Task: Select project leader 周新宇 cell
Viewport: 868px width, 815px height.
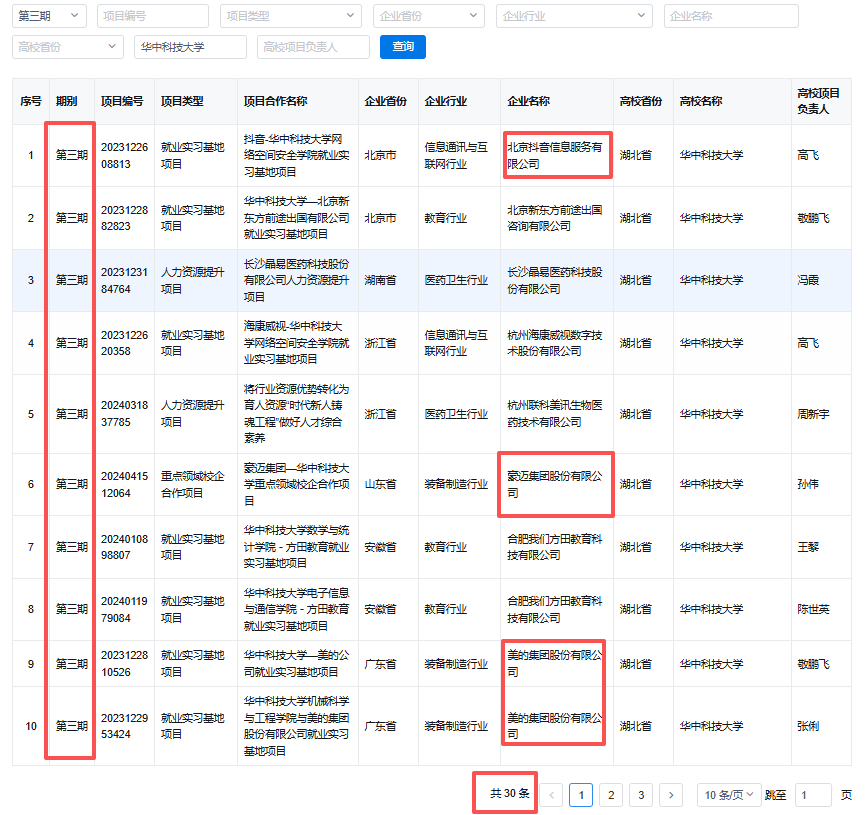Action: pyautogui.click(x=821, y=414)
